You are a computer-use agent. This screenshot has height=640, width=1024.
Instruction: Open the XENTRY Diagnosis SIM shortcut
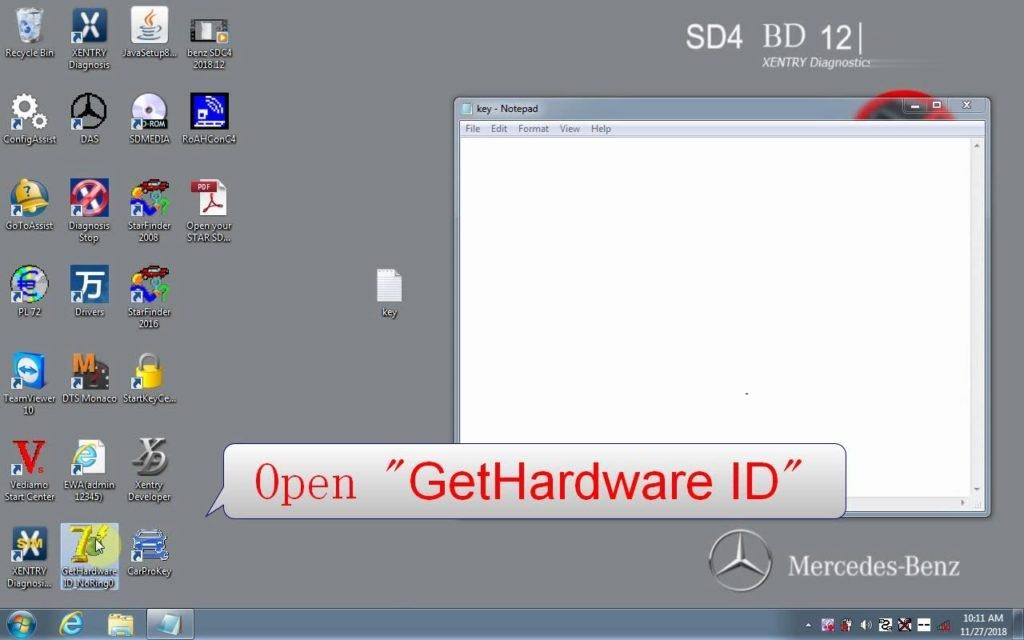(29, 557)
